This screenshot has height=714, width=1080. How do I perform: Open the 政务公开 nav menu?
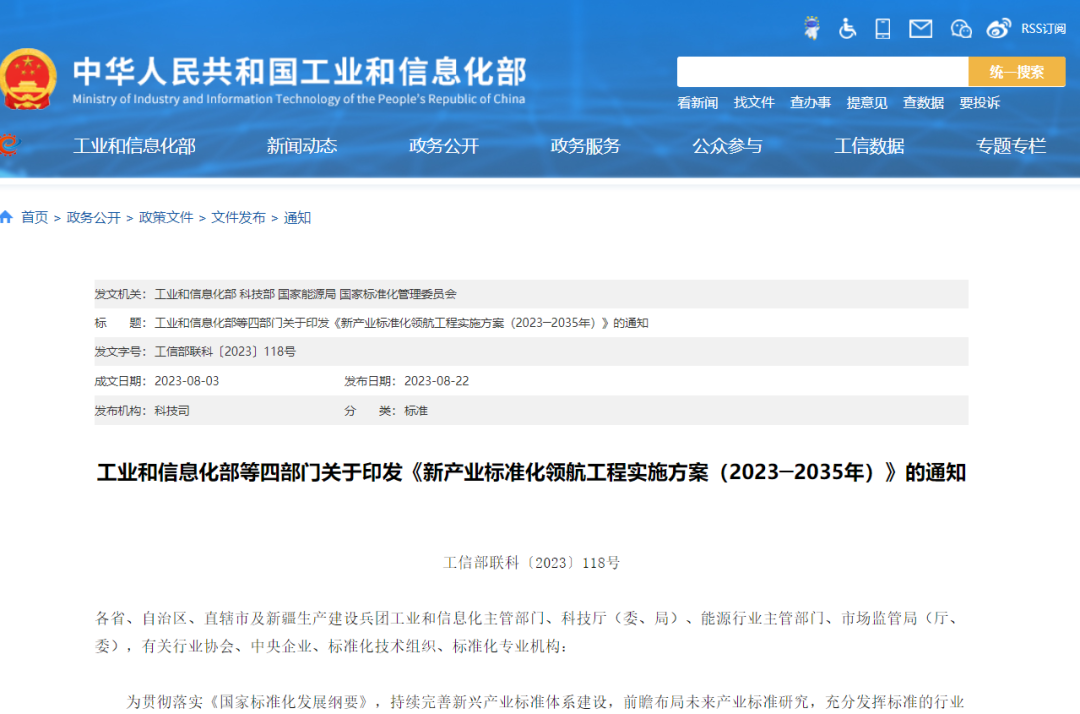tap(444, 146)
